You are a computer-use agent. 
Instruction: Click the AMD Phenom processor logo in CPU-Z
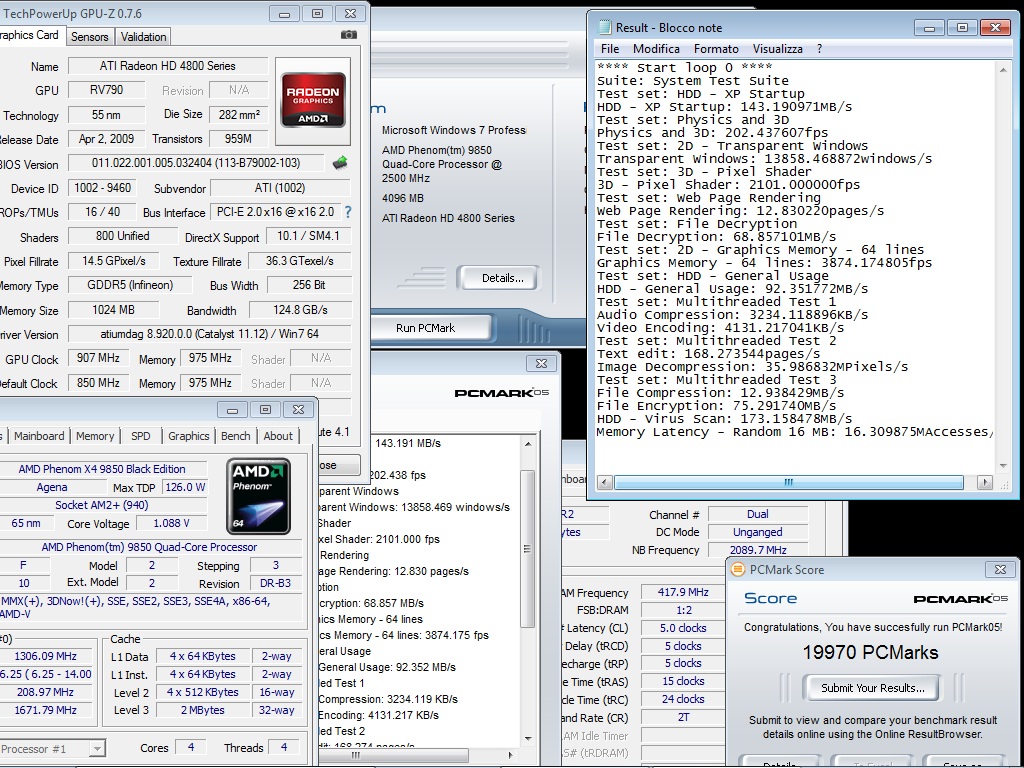(x=259, y=496)
